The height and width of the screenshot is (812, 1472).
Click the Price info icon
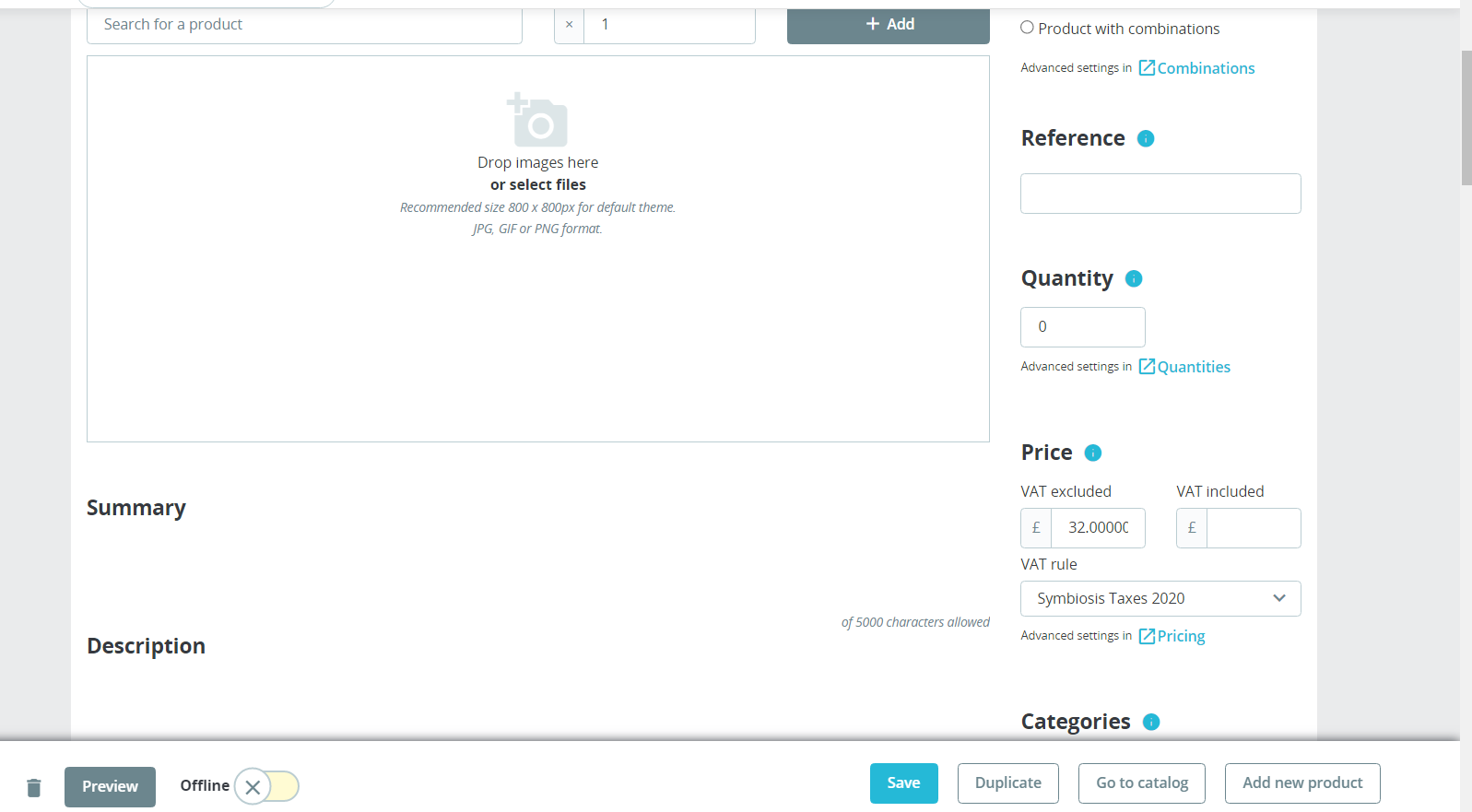1093,453
